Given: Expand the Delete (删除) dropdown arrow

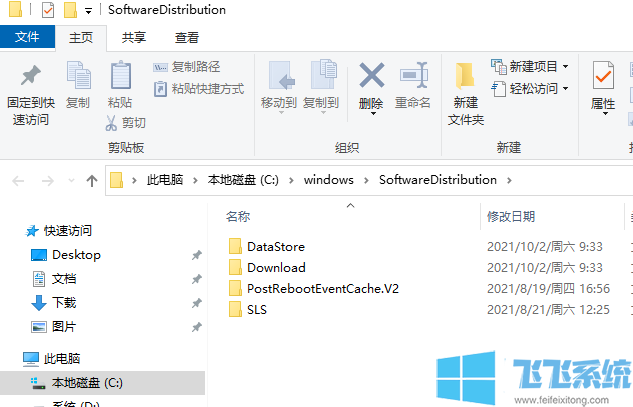Looking at the screenshot, I should tap(373, 114).
